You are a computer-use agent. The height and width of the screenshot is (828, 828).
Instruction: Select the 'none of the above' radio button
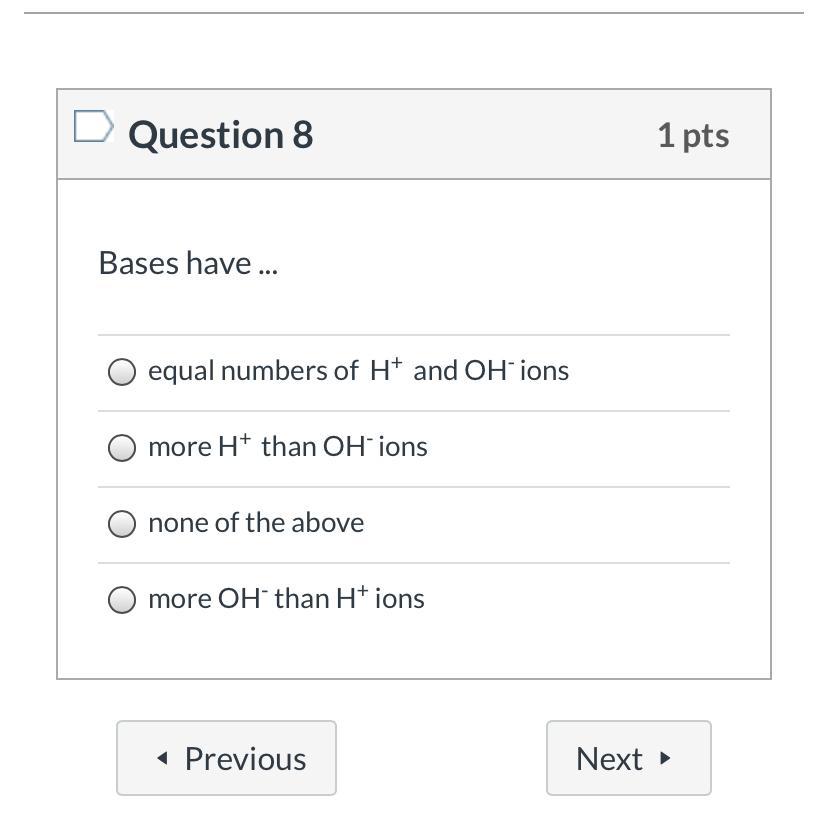(122, 524)
